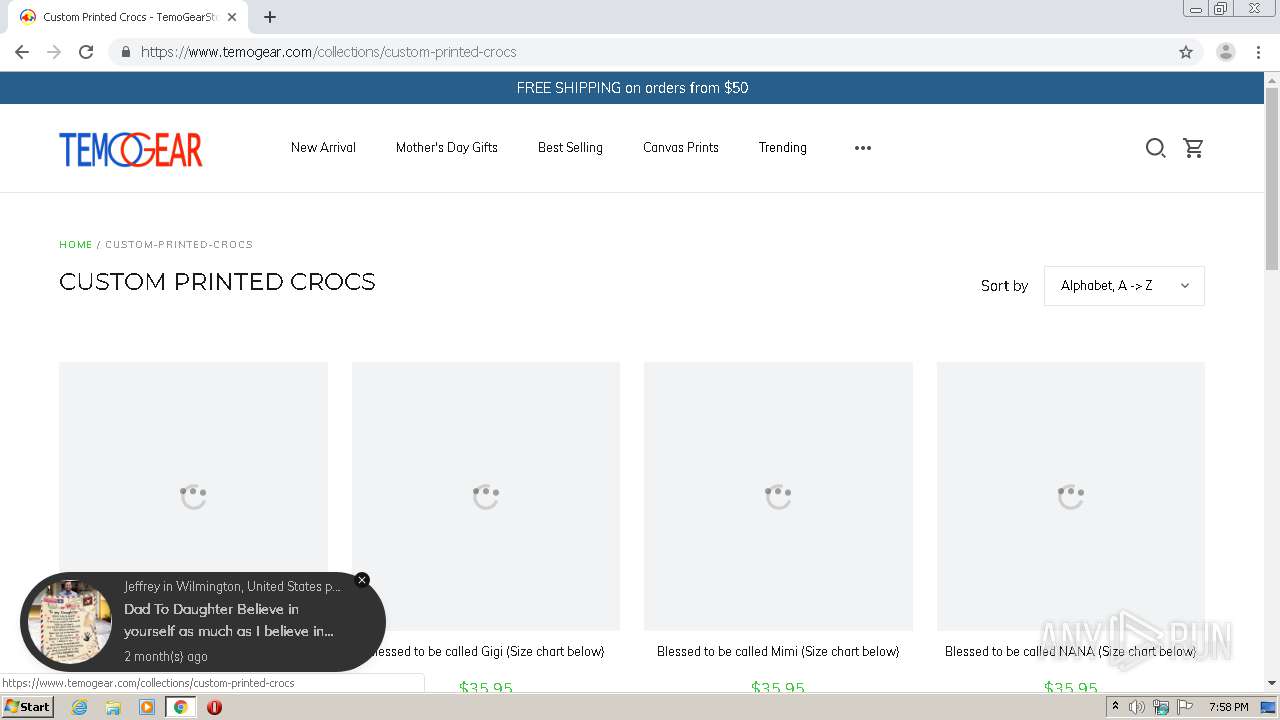Click the volume speaker tray icon

[x=1137, y=707]
